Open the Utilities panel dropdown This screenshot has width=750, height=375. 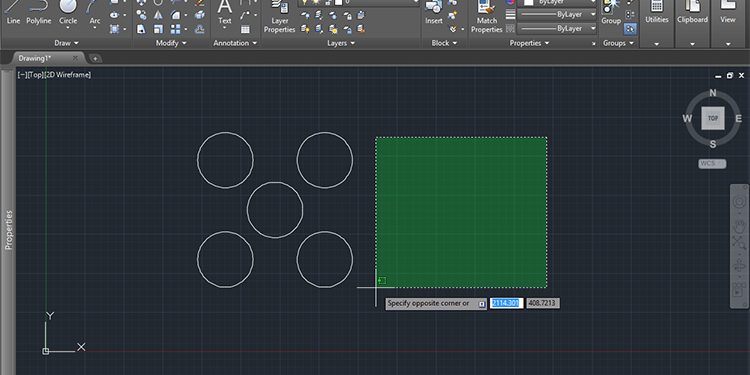coord(657,44)
